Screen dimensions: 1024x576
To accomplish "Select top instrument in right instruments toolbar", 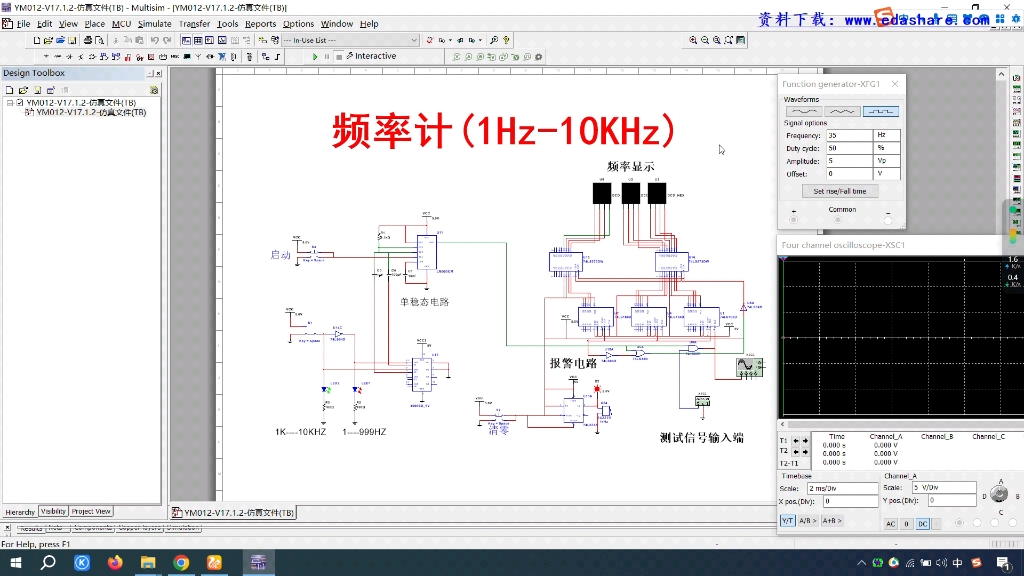I will [x=1017, y=78].
